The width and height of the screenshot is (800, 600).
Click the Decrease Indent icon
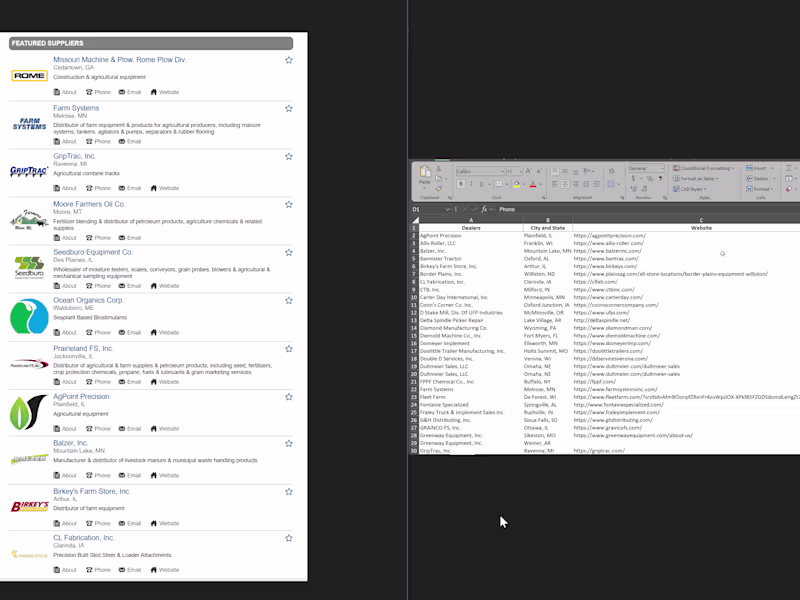(586, 184)
